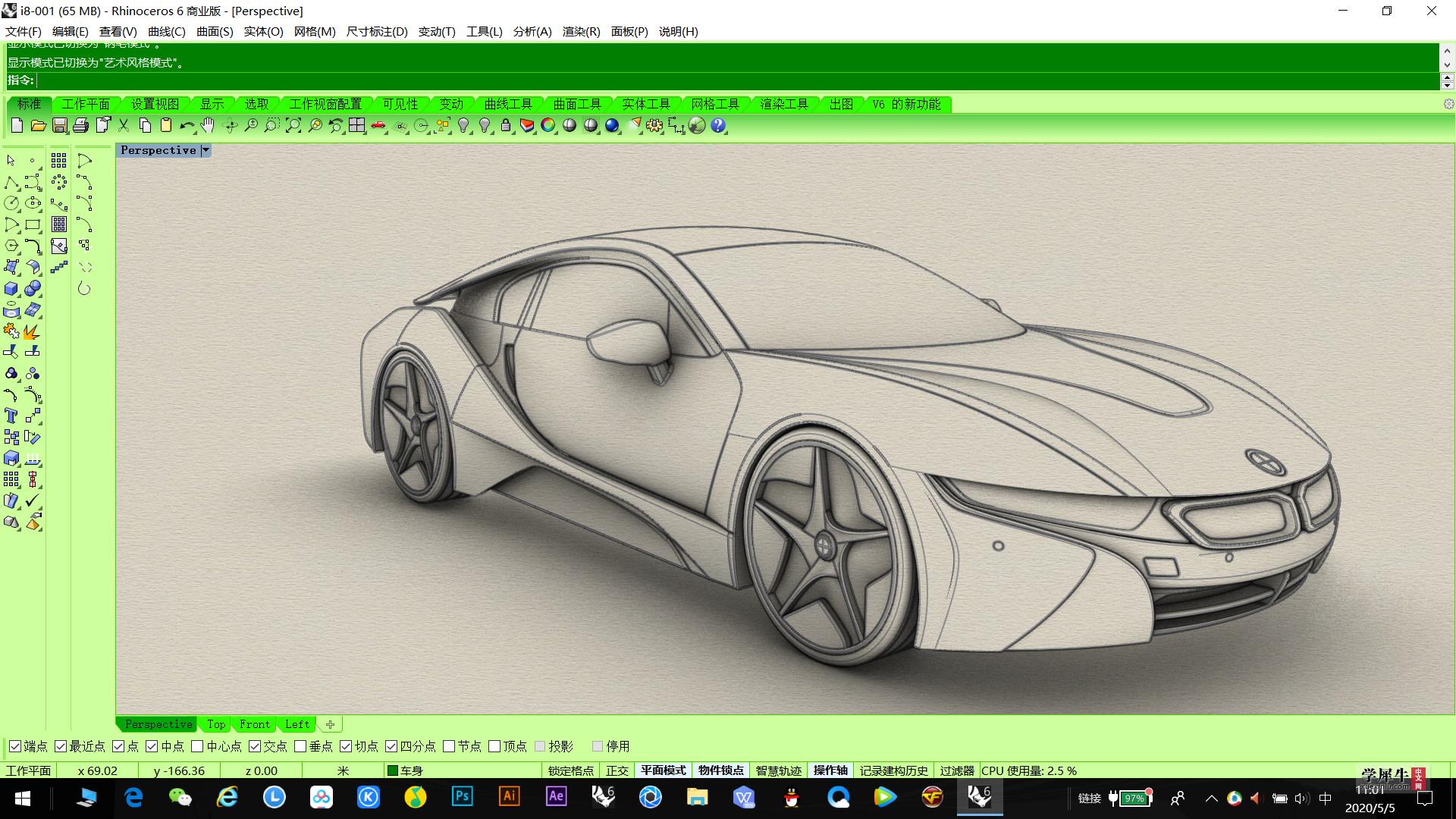Screen dimensions: 1456x819
Task: Click the 指令 command input field
Action: (737, 80)
